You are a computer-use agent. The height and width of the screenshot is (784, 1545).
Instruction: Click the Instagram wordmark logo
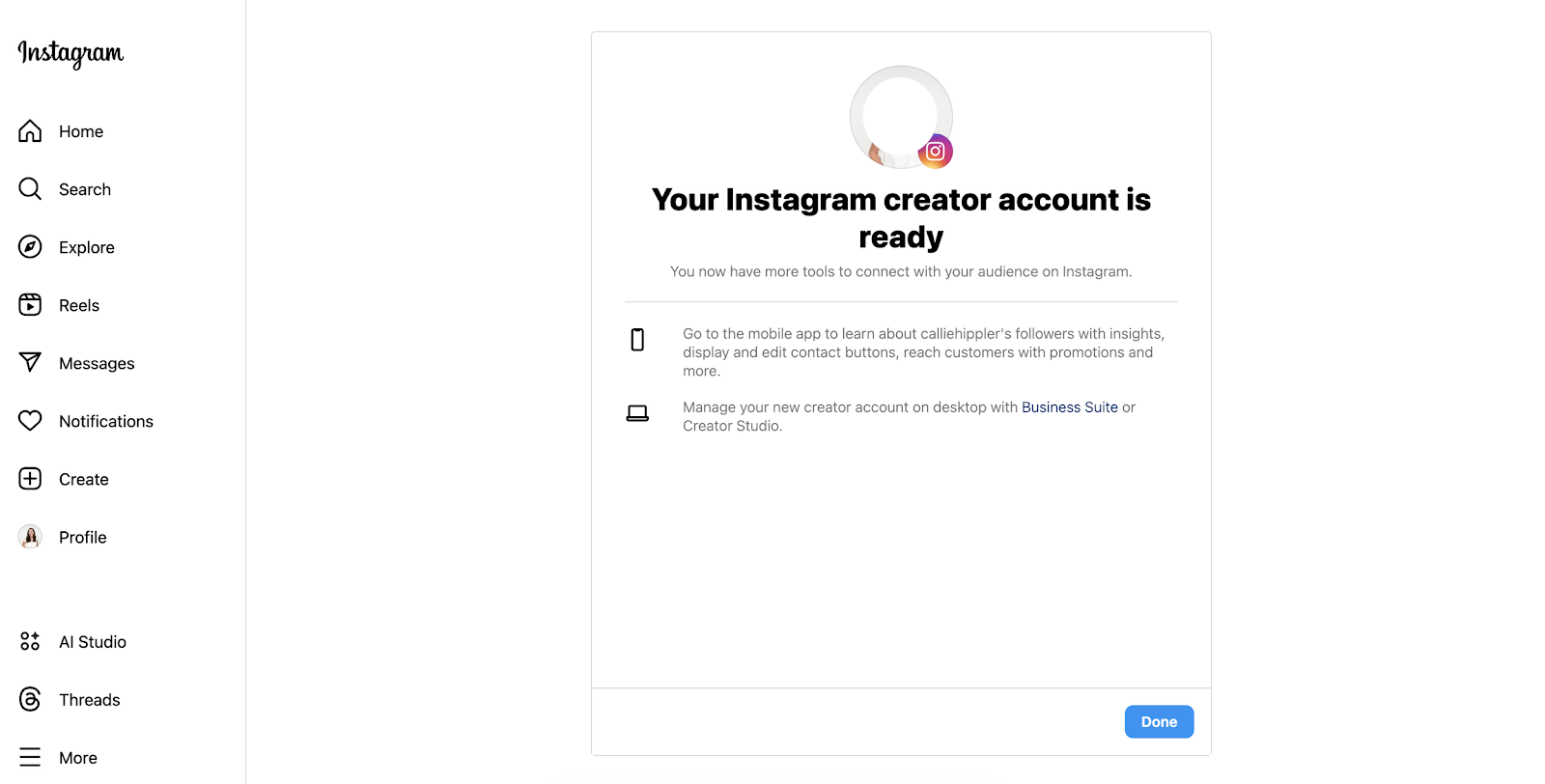pyautogui.click(x=70, y=54)
